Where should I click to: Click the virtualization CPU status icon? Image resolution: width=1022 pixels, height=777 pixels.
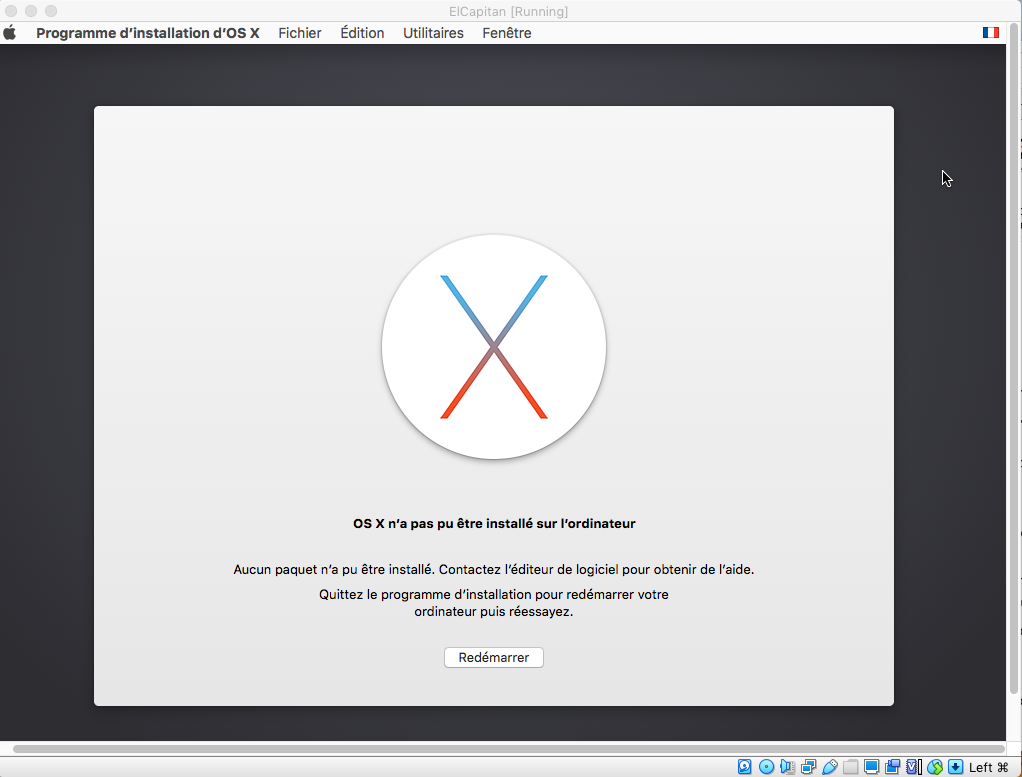click(914, 767)
